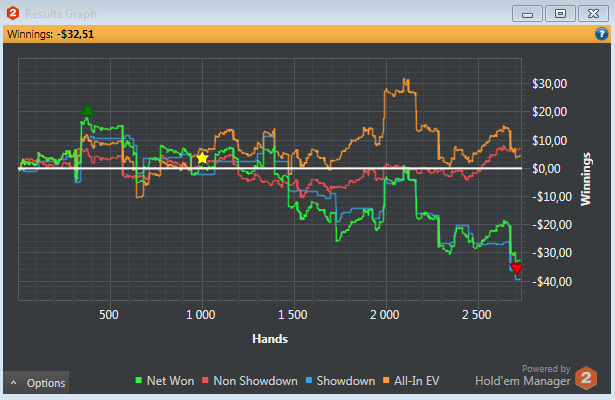Click the Winnings -$32,51 value
615x400 pixels.
click(x=75, y=34)
